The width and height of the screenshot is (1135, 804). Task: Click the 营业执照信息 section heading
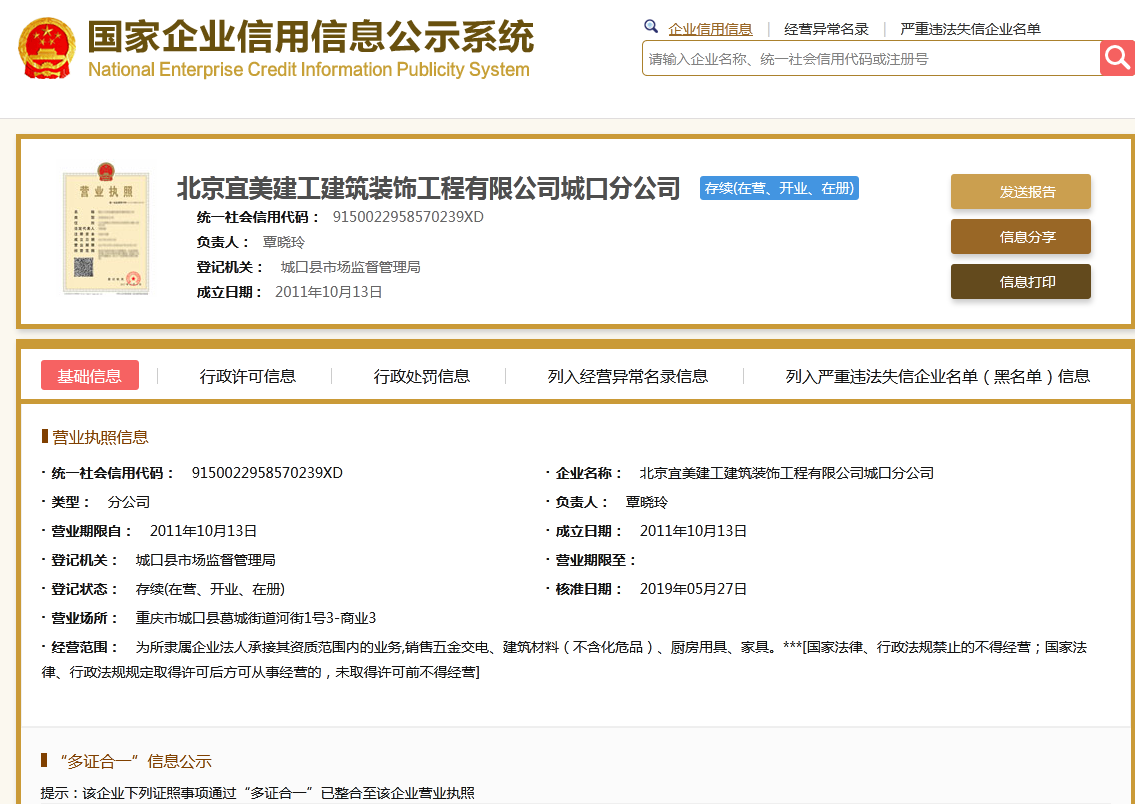click(x=100, y=437)
